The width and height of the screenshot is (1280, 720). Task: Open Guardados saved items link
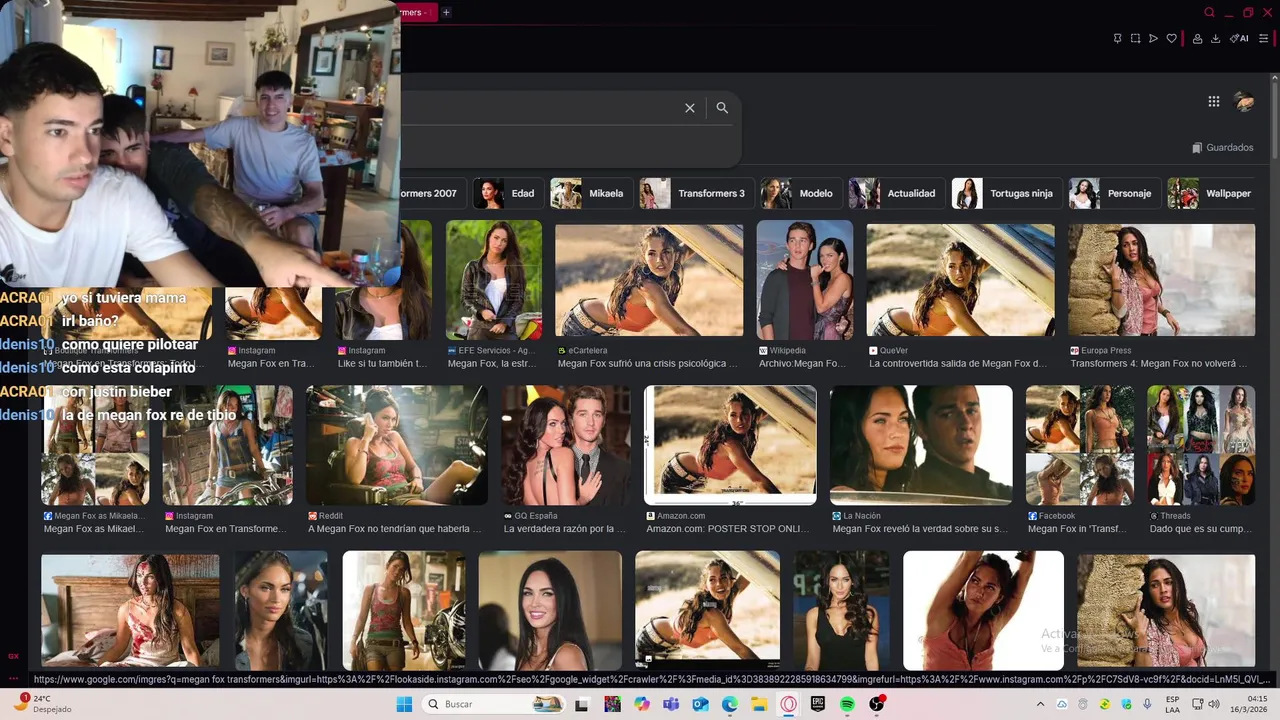[x=1222, y=148]
